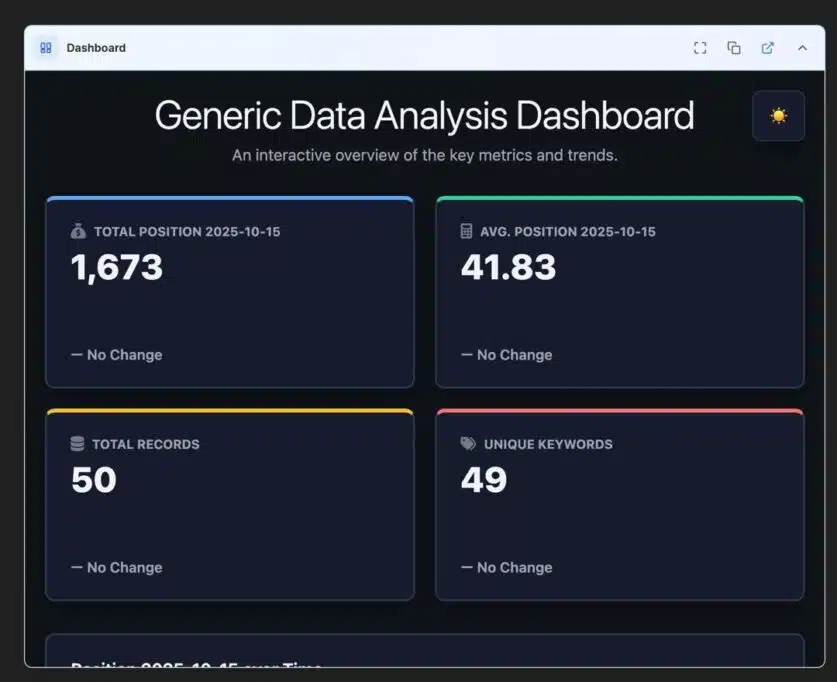Toggle light theme with sun button

coord(778,116)
